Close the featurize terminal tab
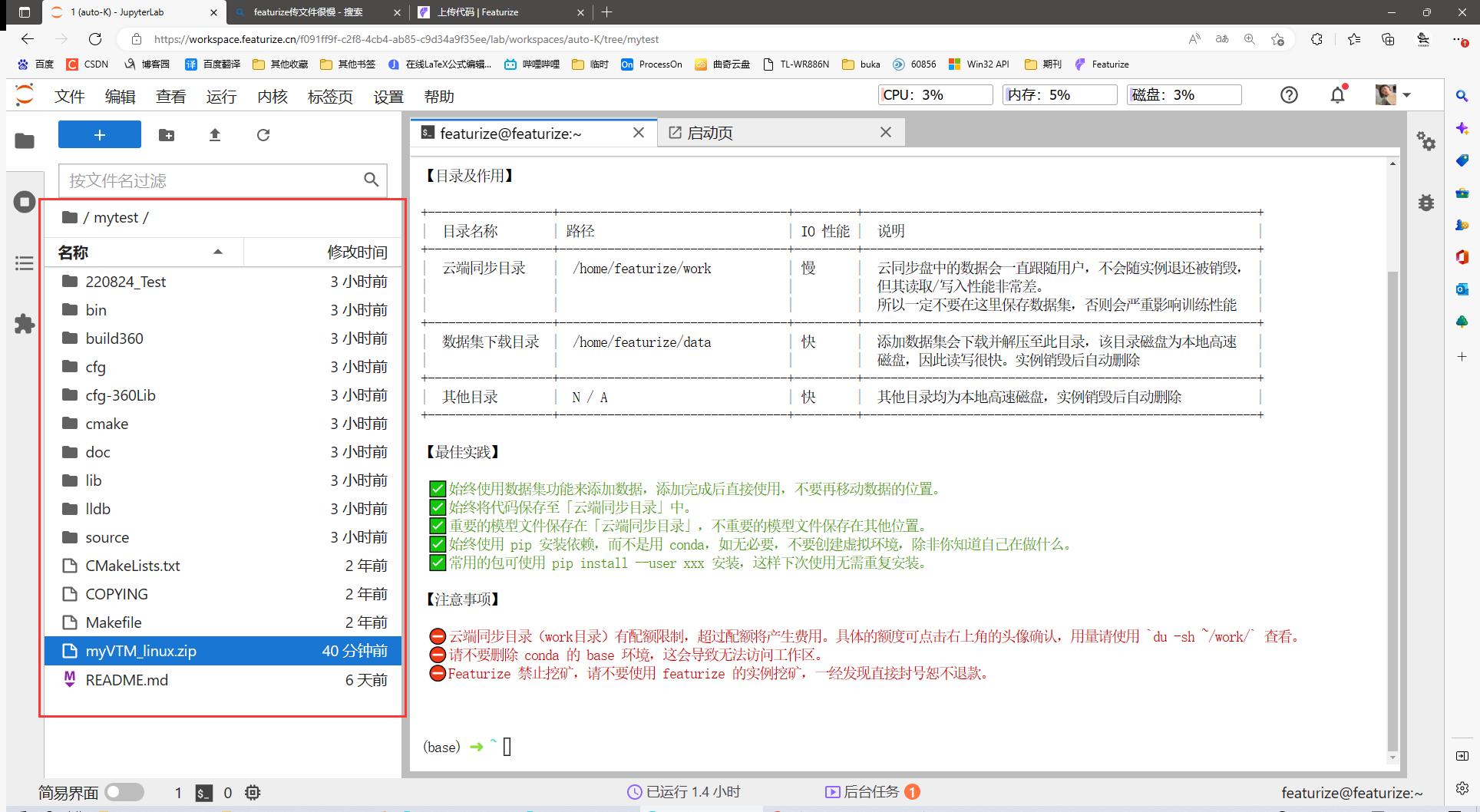Image resolution: width=1480 pixels, height=812 pixels. click(639, 133)
